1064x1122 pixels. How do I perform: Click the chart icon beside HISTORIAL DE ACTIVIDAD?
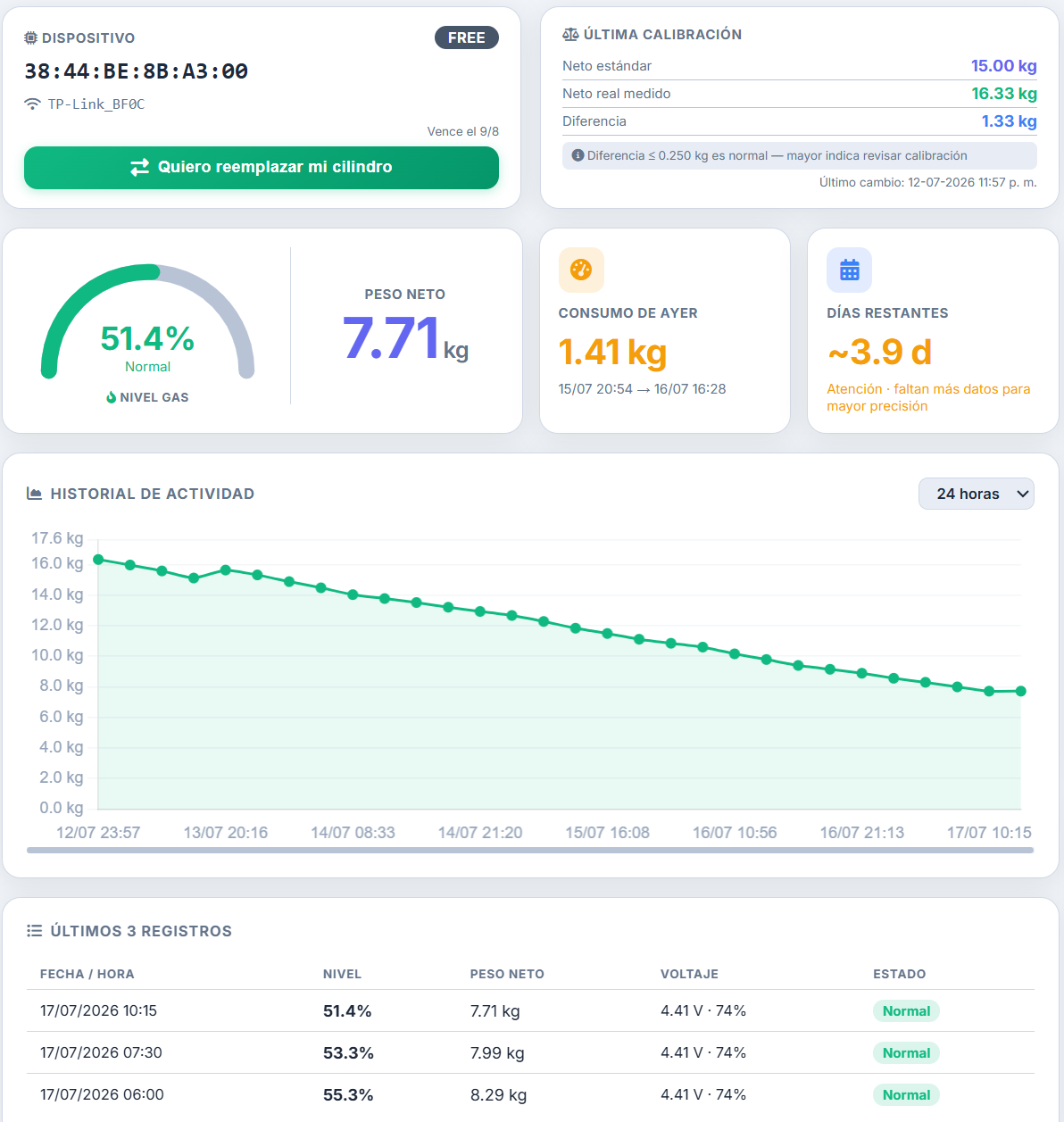(35, 494)
